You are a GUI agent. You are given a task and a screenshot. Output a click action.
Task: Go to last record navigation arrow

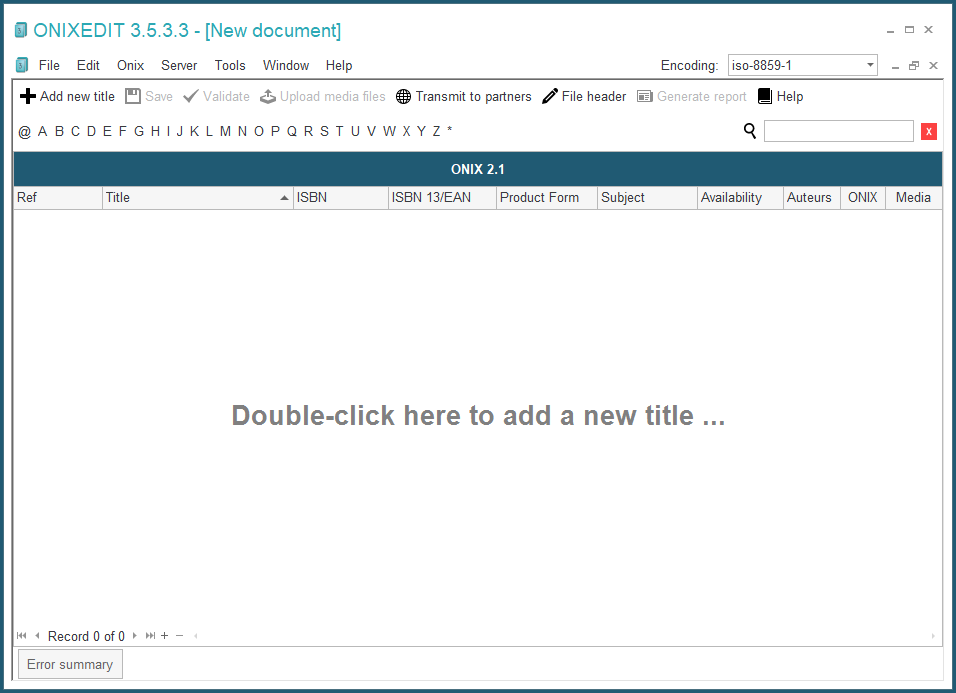[x=150, y=636]
